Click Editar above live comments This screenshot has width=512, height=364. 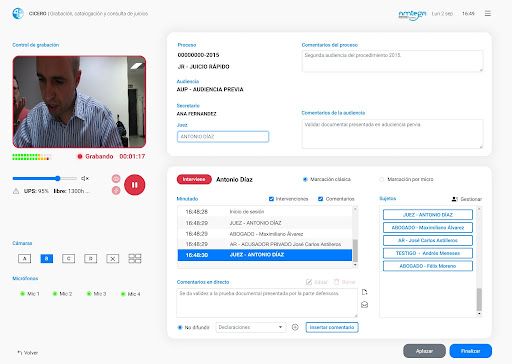317,282
